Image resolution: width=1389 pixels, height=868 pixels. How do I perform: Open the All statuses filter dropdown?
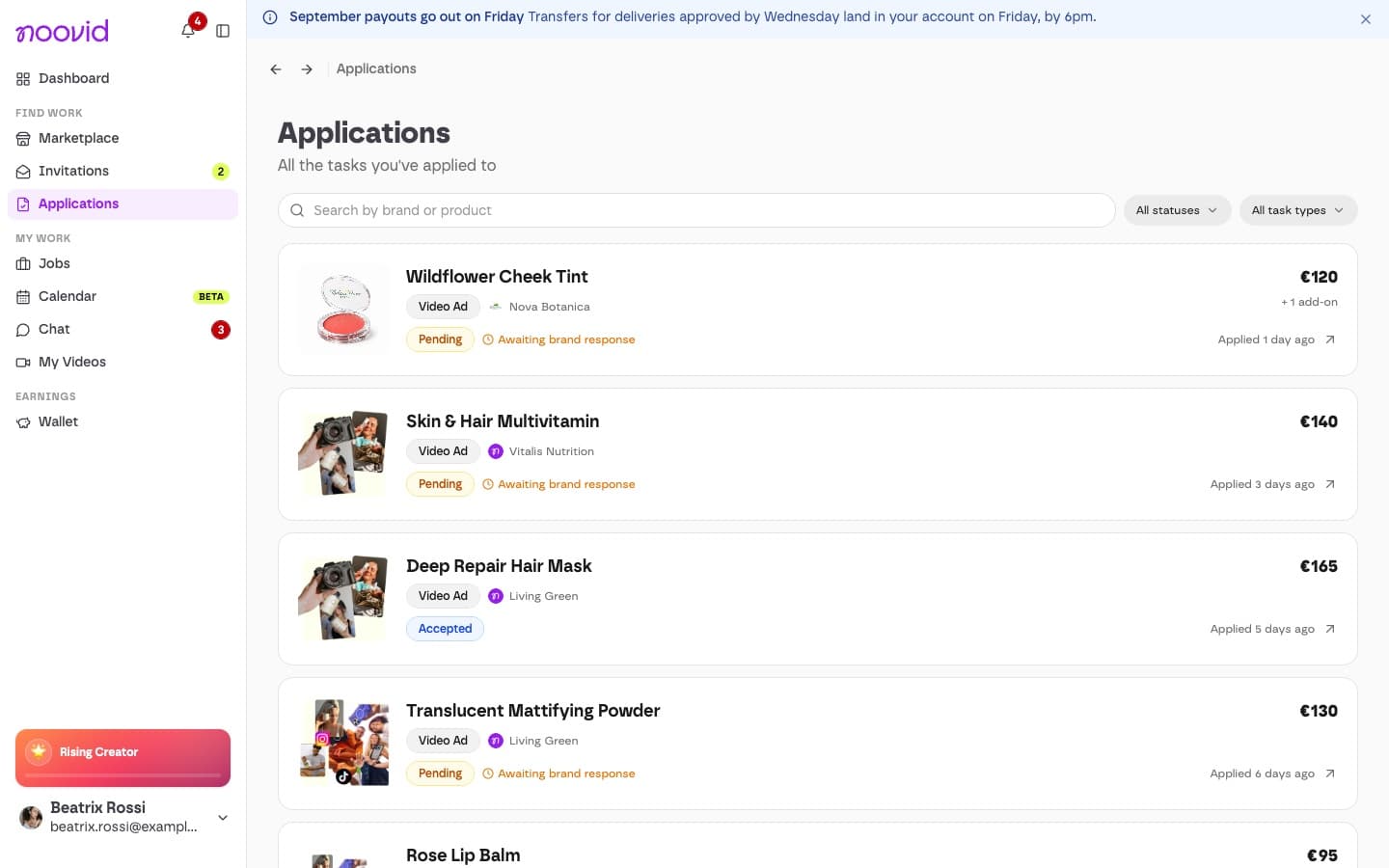[x=1177, y=210]
